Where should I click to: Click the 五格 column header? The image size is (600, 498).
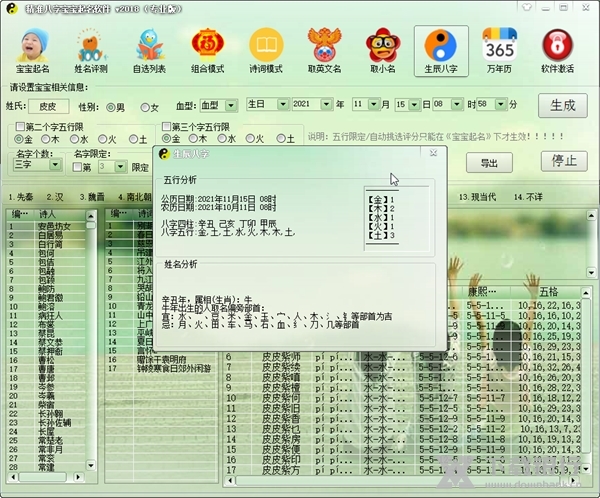point(548,292)
